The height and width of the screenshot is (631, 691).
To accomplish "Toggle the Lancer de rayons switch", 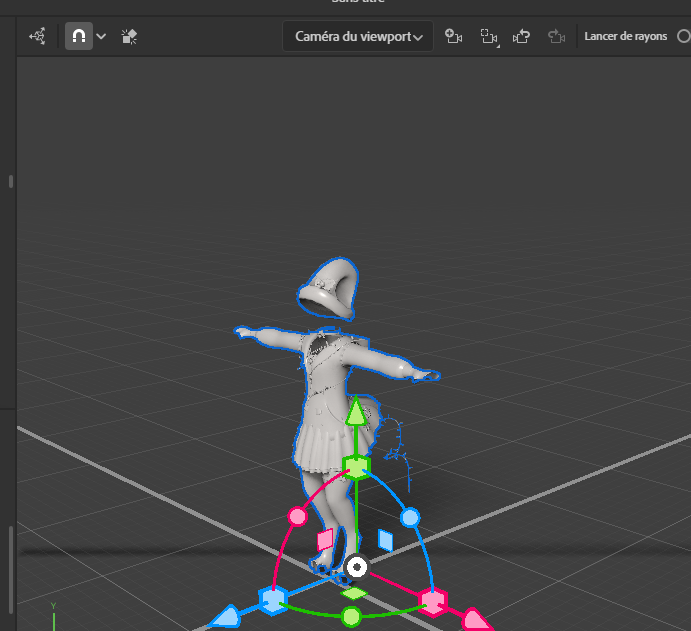I will 684,36.
